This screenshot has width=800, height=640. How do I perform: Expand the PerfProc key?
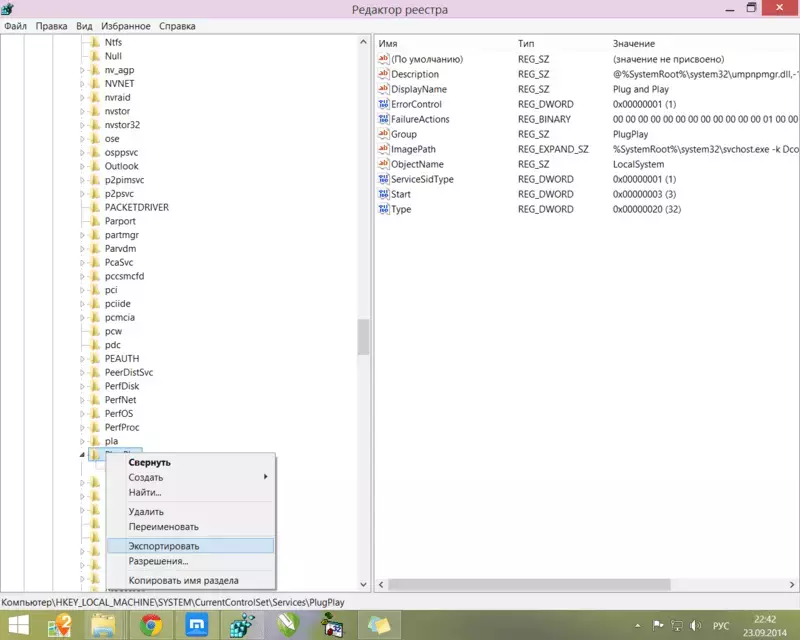(x=82, y=428)
